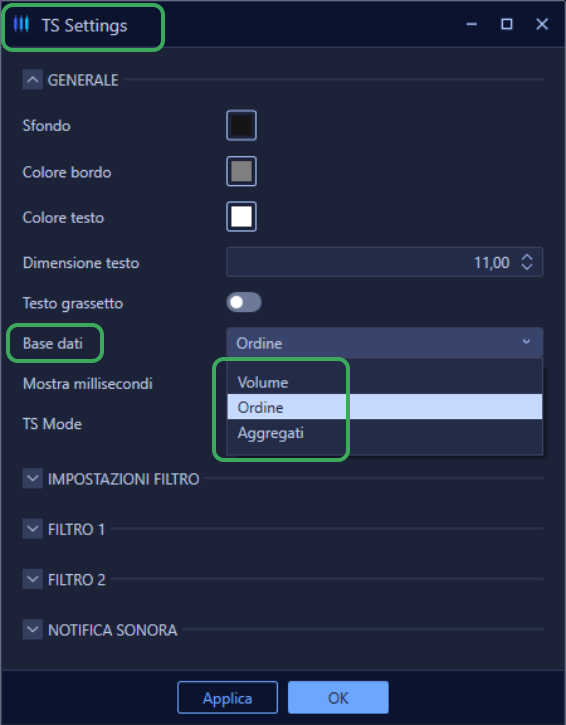566x725 pixels.
Task: Expand the FILTRO 2 section
Action: click(32, 579)
